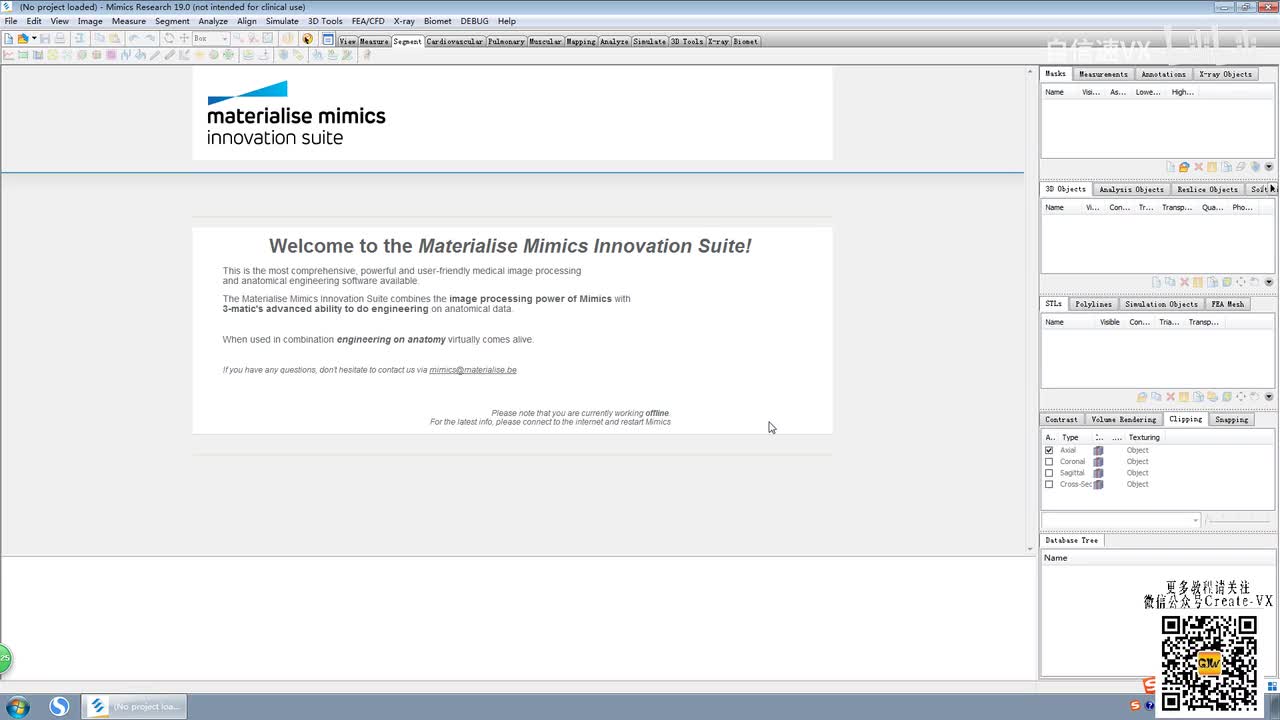Click the window layout icon before View tab

328,39
